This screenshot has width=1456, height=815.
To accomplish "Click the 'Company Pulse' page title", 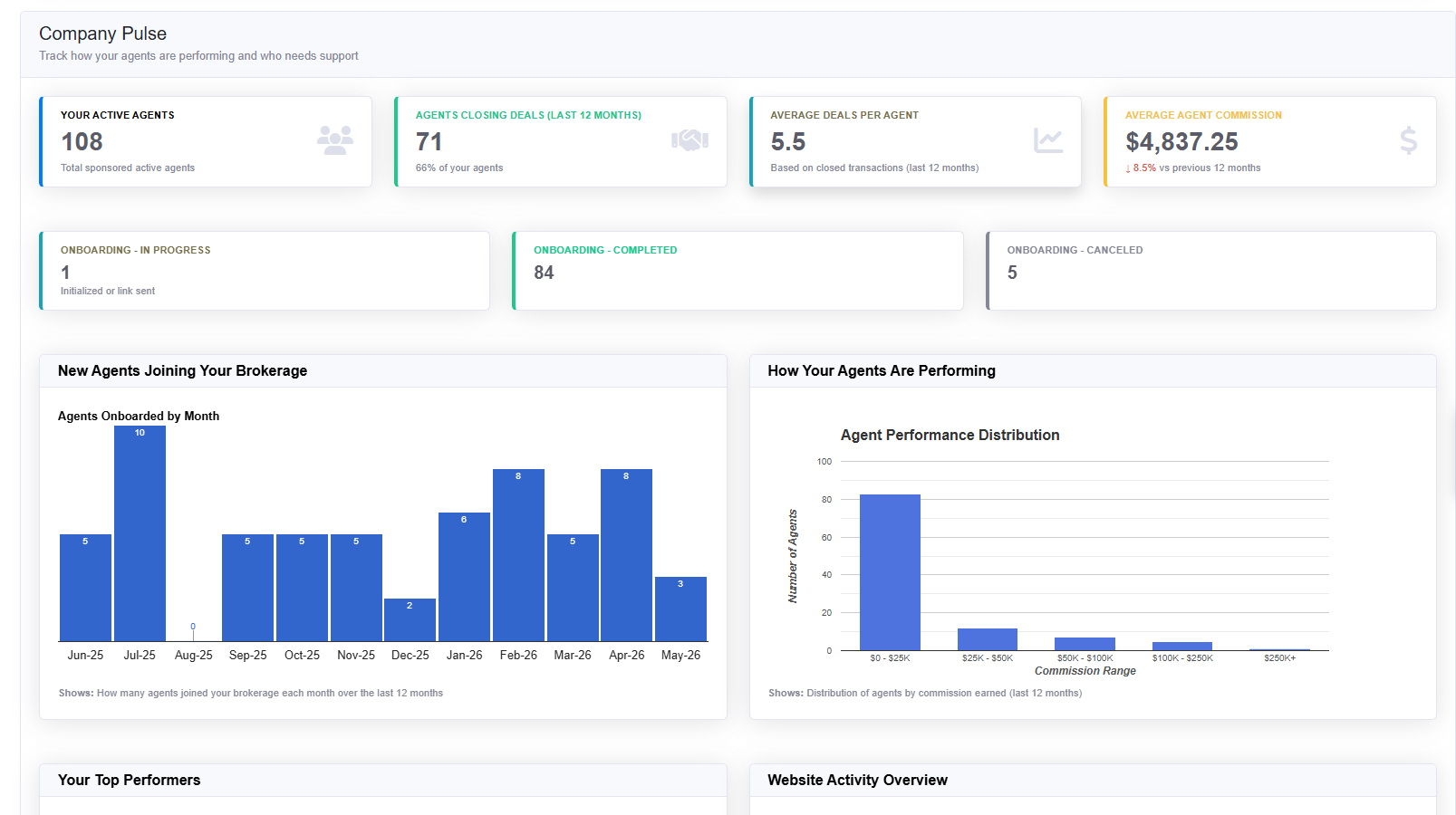I will [x=102, y=34].
